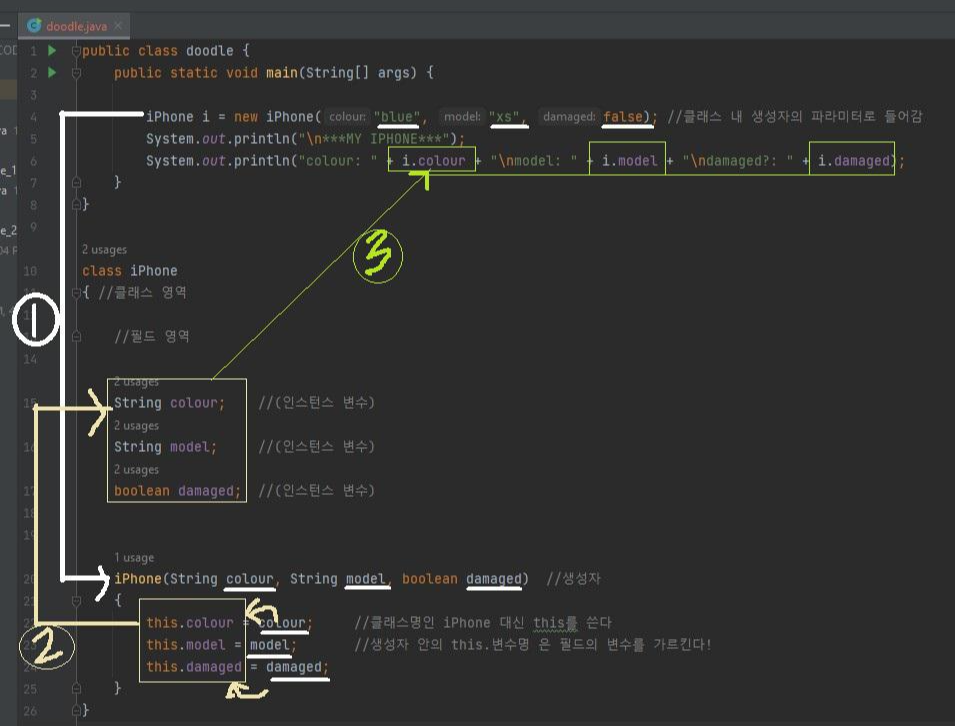
Task: Click 'iPhone' constructor name at line 20
Action: tap(138, 579)
